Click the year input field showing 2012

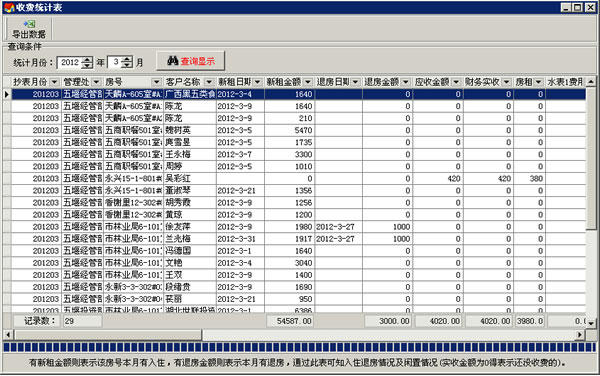(x=70, y=62)
